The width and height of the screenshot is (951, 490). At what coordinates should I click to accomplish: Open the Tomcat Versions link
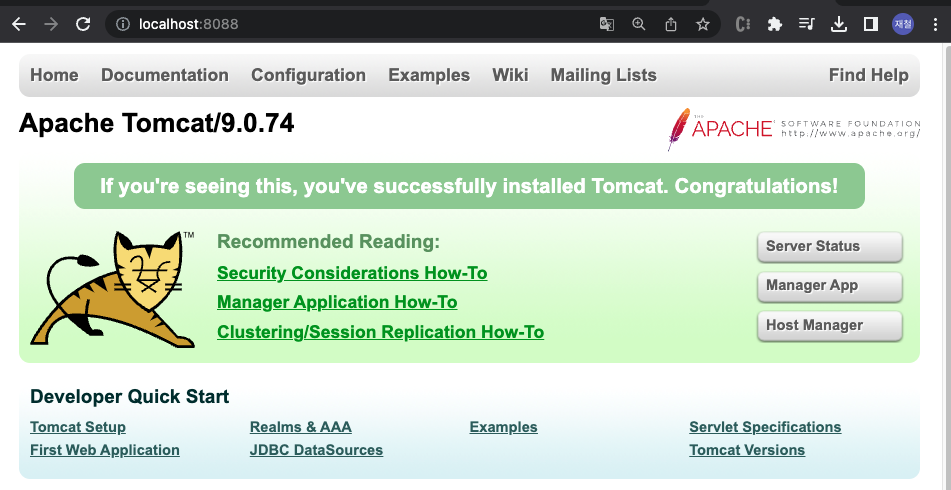coord(747,451)
